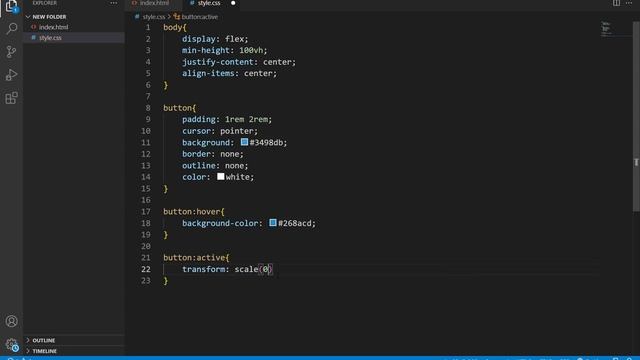
Task: Open the Run and Debug view
Action: 11,75
